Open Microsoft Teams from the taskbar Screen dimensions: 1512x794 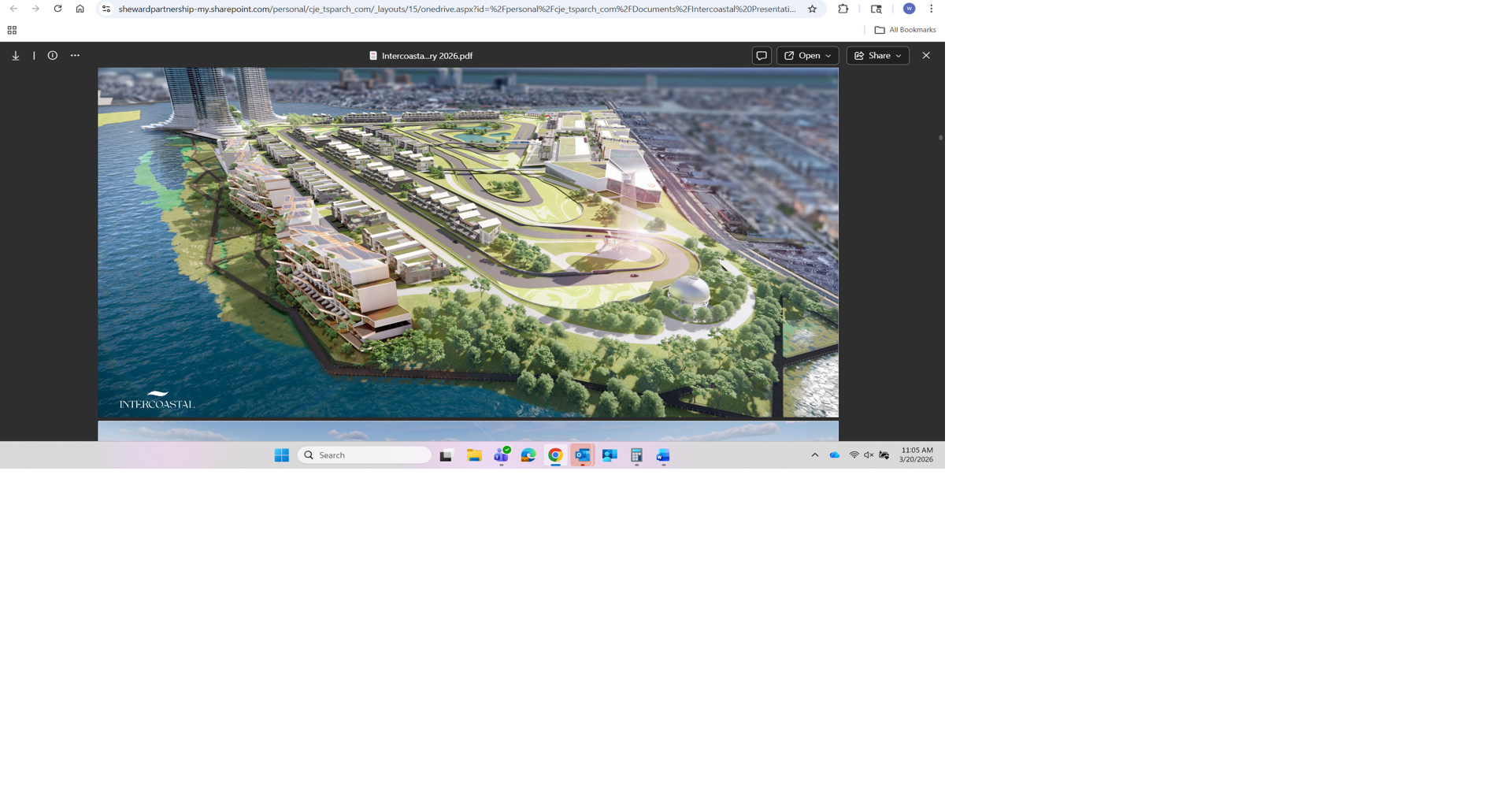pos(502,455)
